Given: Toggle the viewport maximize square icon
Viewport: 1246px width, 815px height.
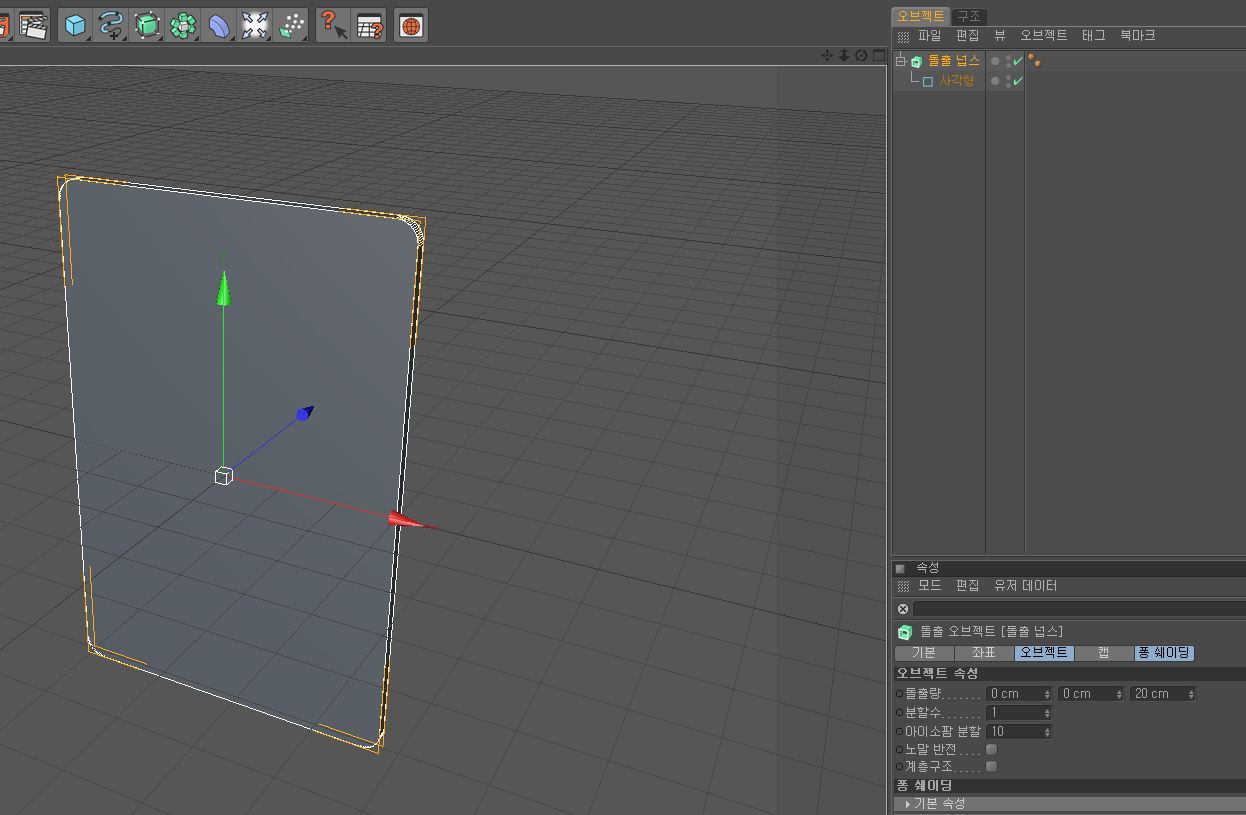Looking at the screenshot, I should point(878,55).
